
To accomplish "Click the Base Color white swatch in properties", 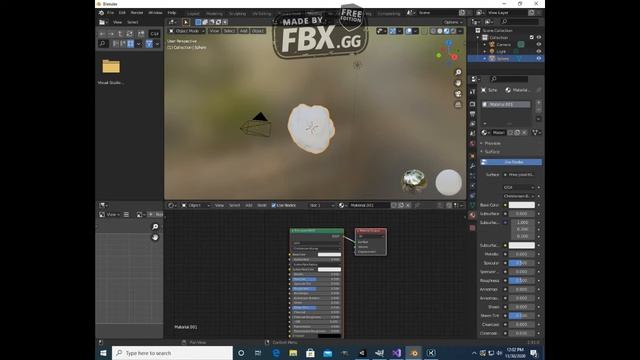I will point(521,205).
